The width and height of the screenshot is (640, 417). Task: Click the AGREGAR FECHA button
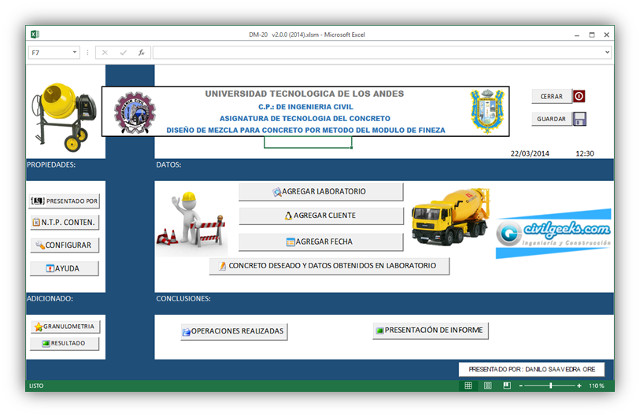coord(320,242)
